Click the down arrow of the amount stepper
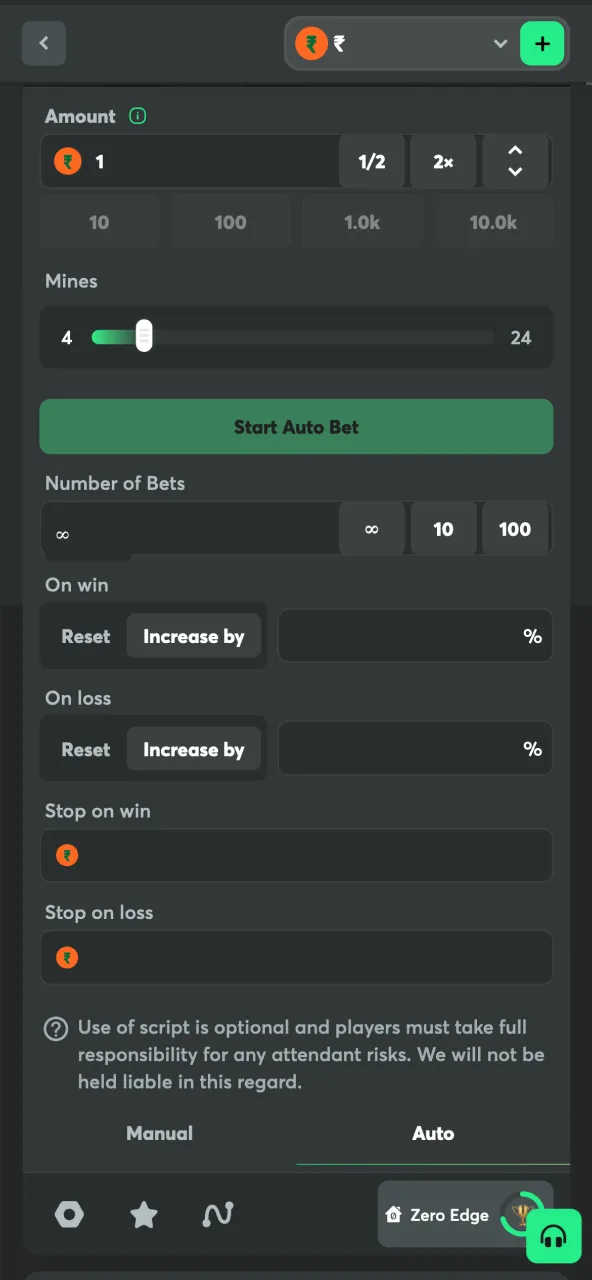This screenshot has width=592, height=1280. click(x=515, y=172)
